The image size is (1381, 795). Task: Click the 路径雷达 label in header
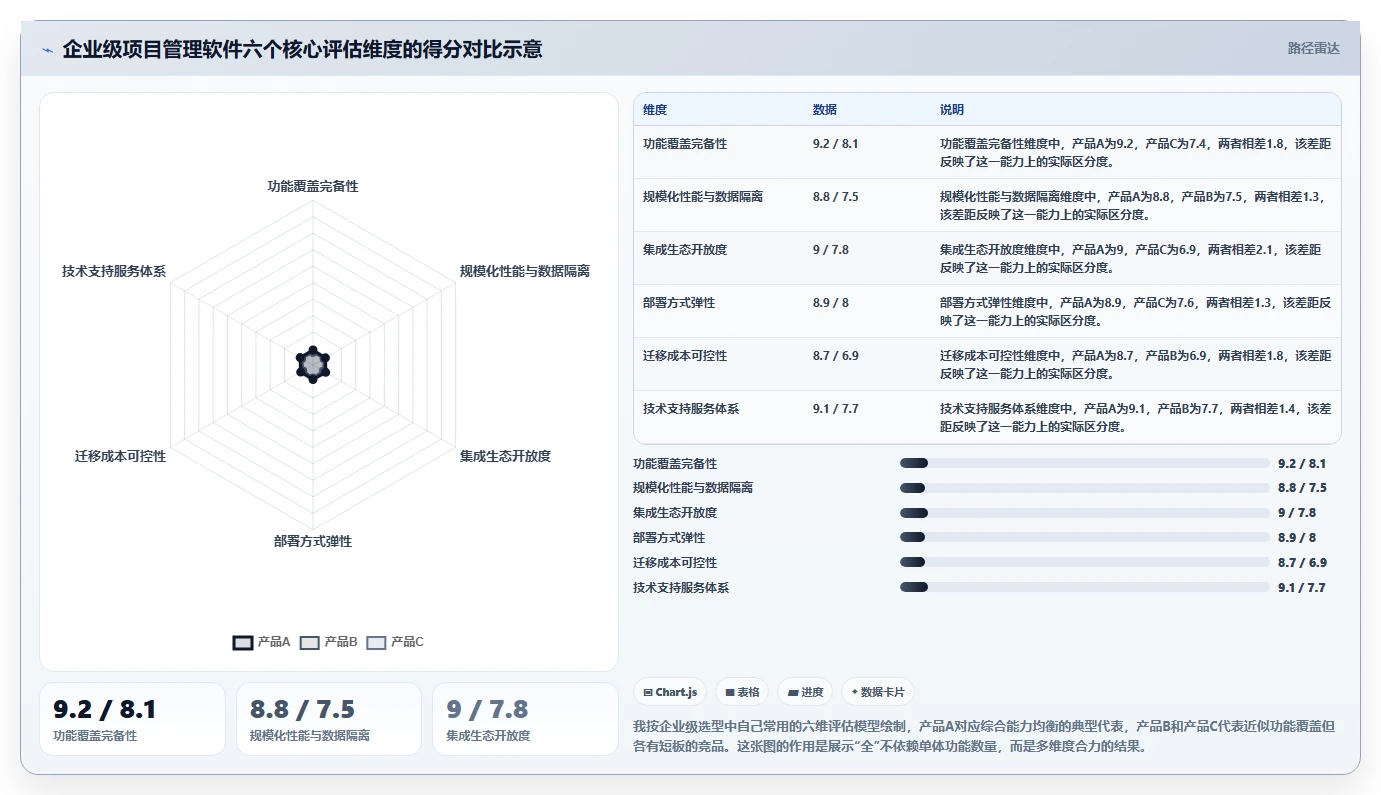pos(1313,48)
